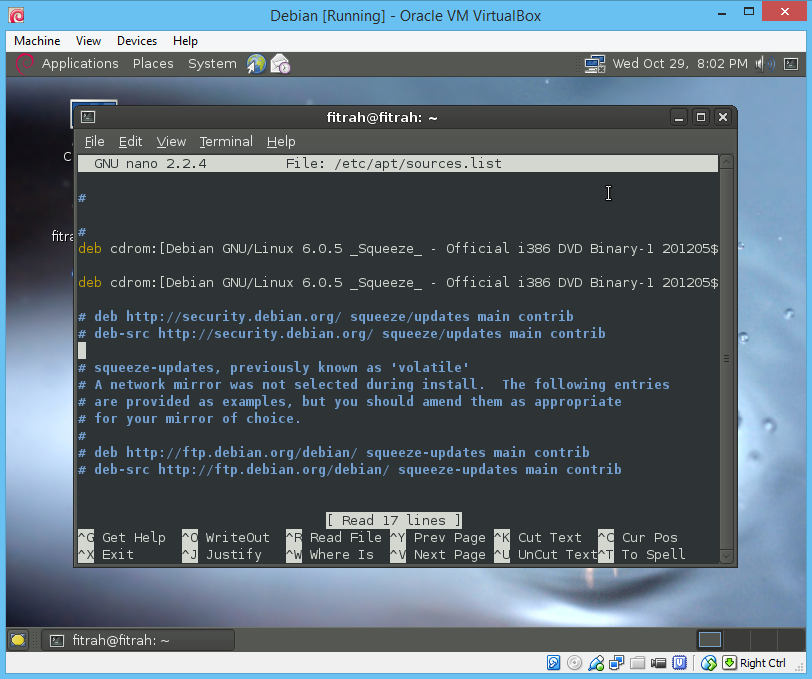
Task: Click the '^W Where Is' nano shortcut
Action: coord(330,555)
